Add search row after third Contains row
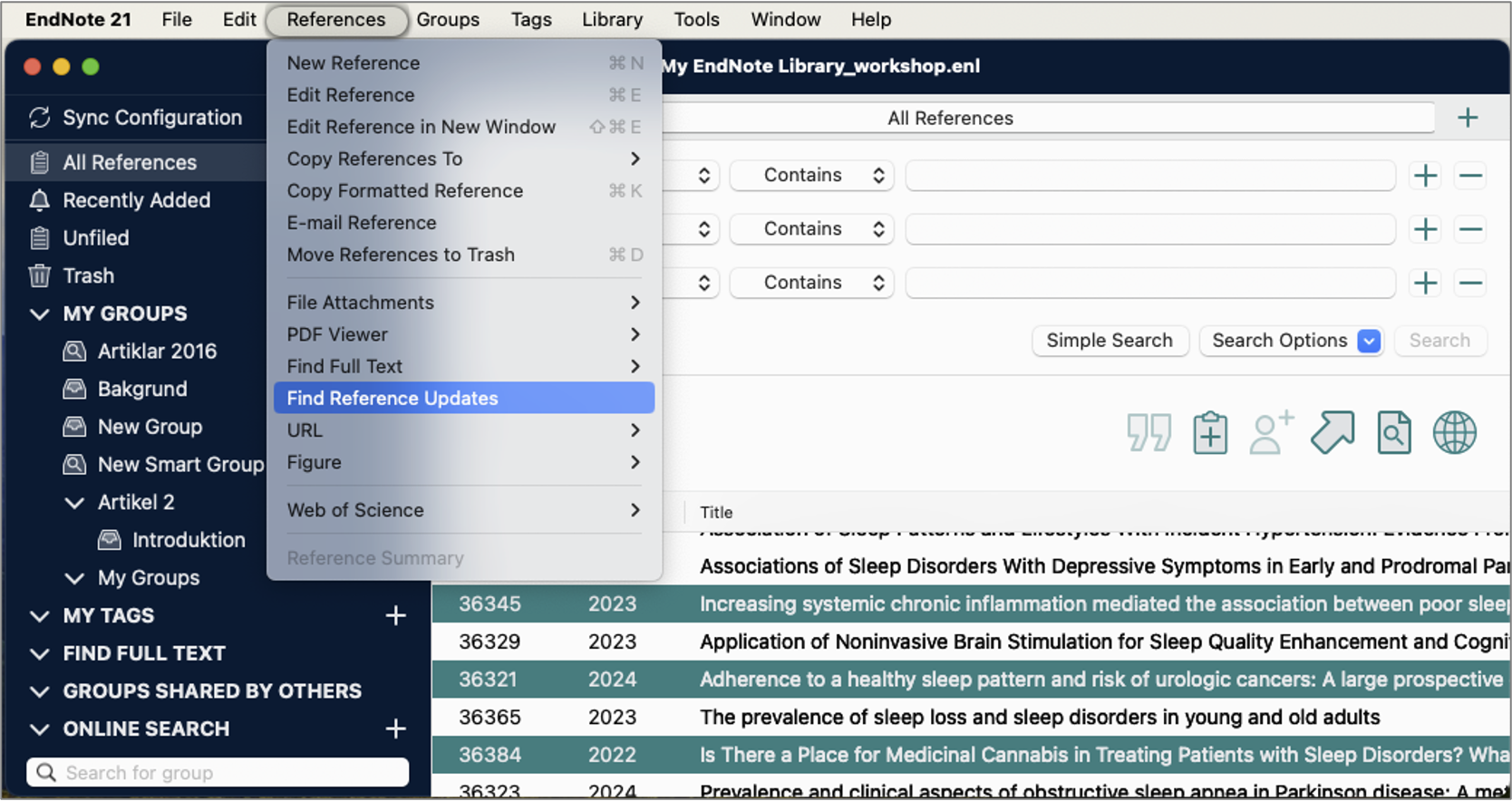 (x=1425, y=283)
